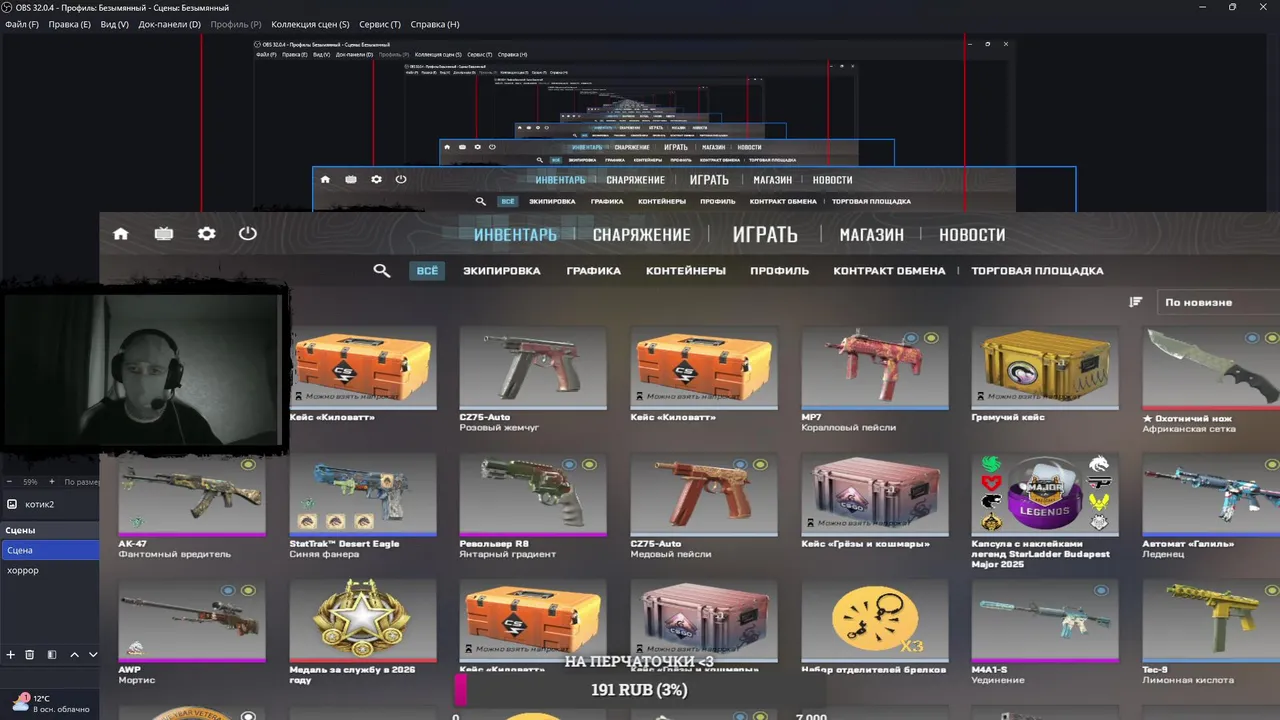Select the котик2 source label
Viewport: 1280px width, 720px height.
(x=40, y=504)
